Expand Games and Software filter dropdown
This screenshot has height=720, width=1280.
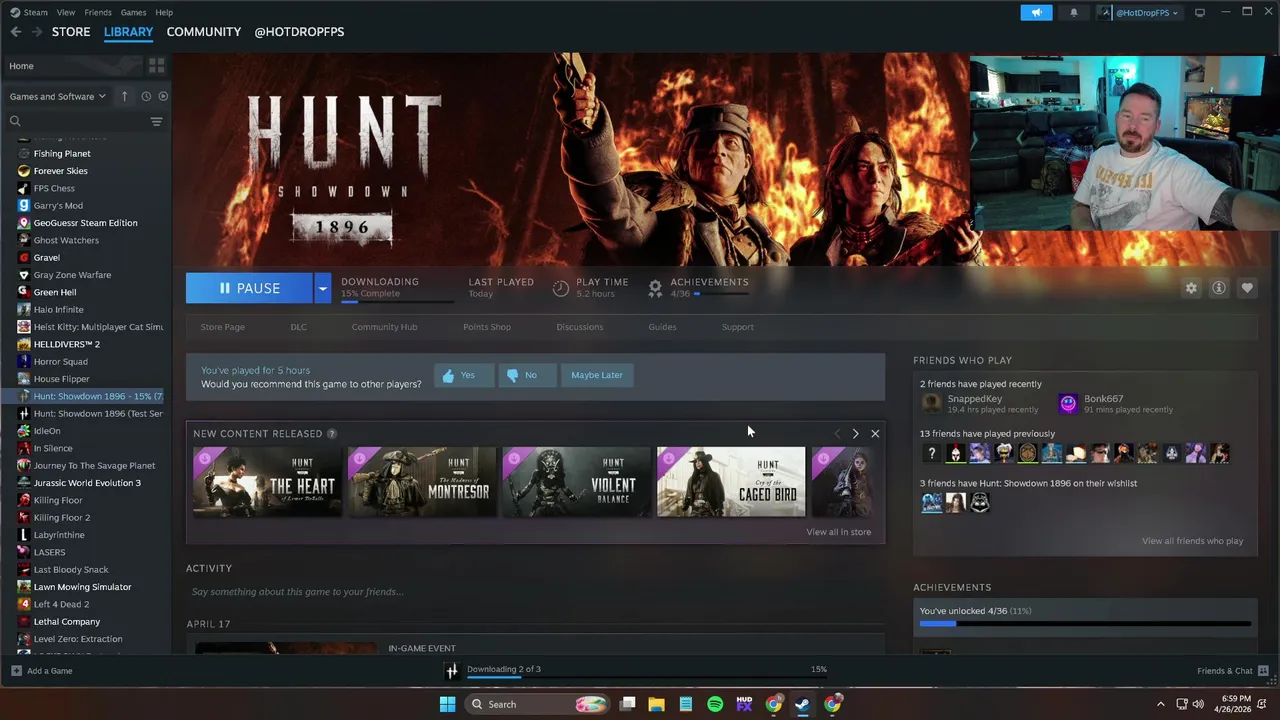pos(57,96)
